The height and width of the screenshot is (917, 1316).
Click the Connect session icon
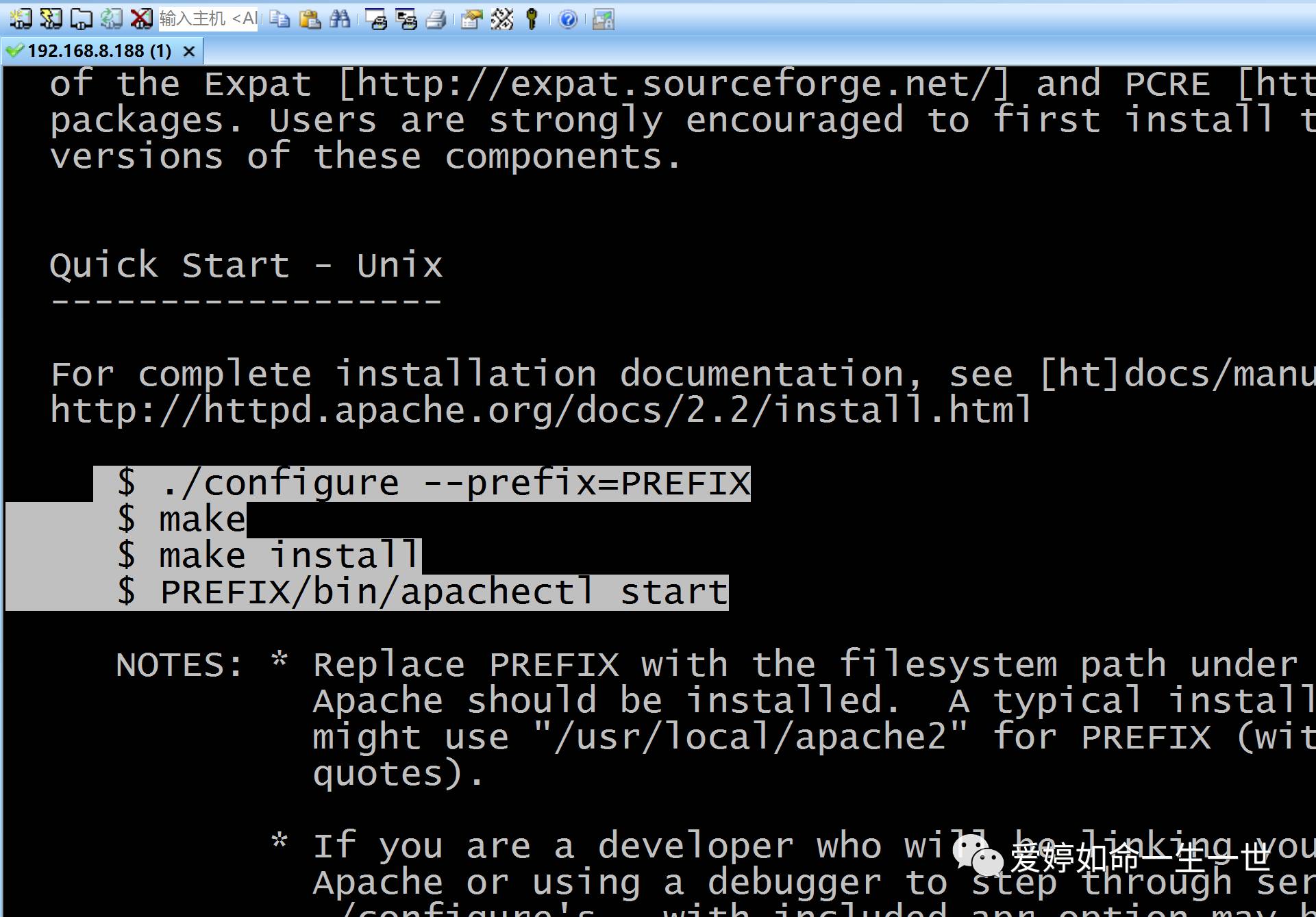(x=21, y=18)
